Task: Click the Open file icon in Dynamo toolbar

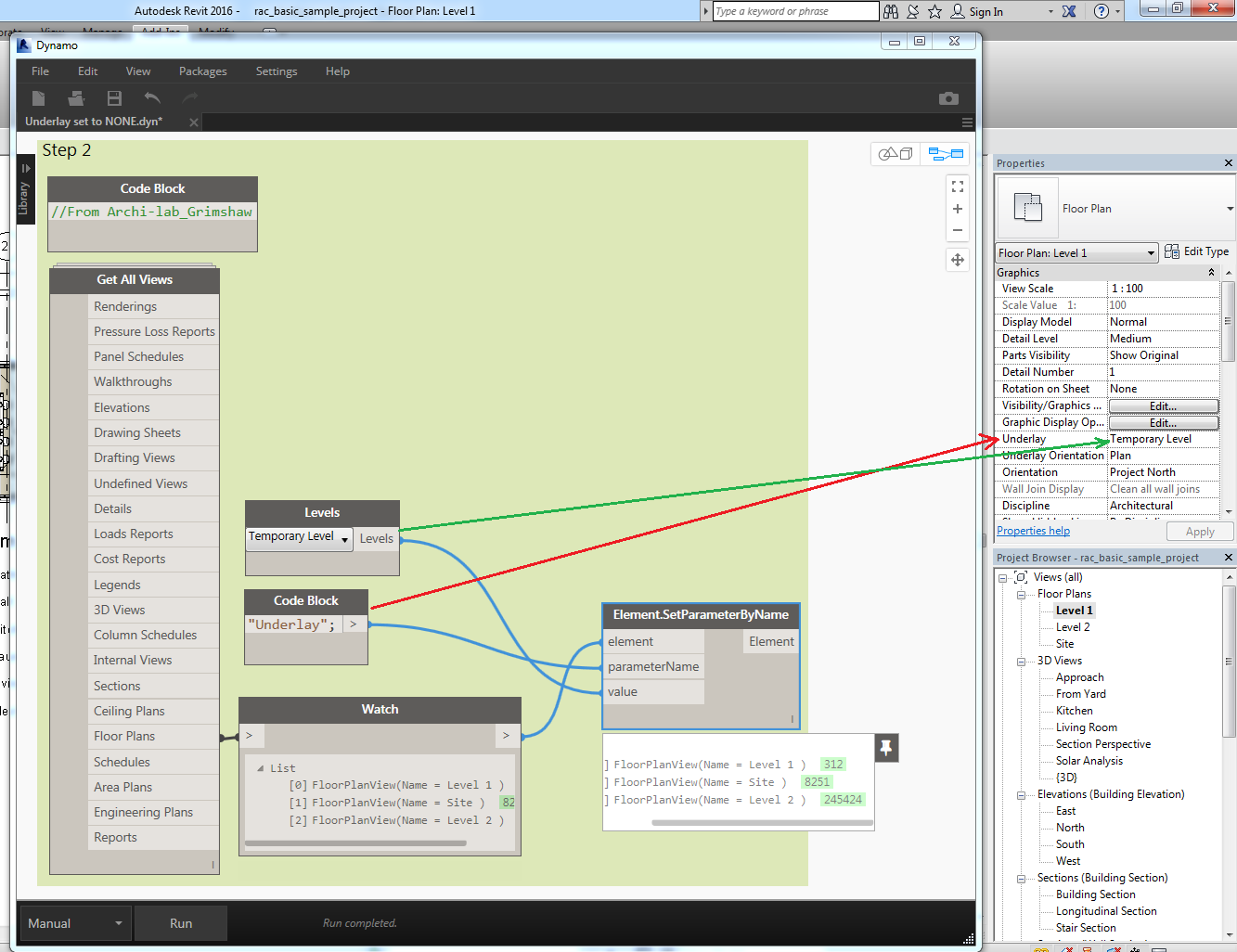Action: point(76,98)
